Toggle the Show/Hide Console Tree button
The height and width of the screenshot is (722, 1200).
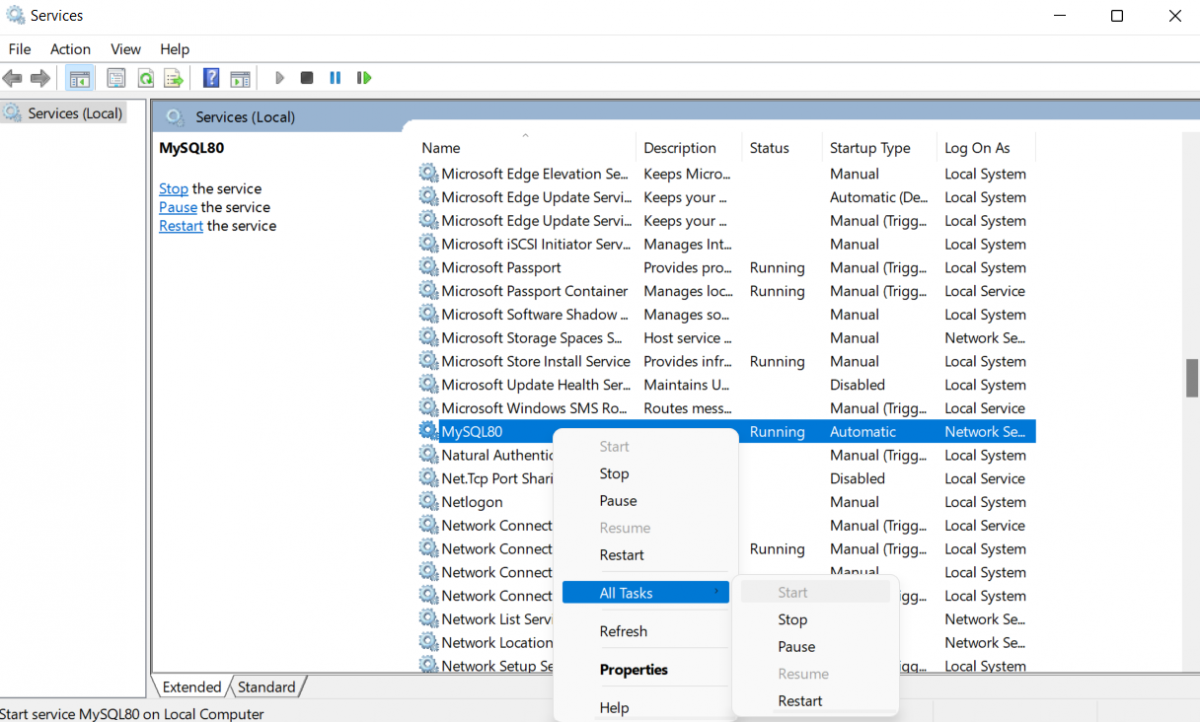coord(79,77)
